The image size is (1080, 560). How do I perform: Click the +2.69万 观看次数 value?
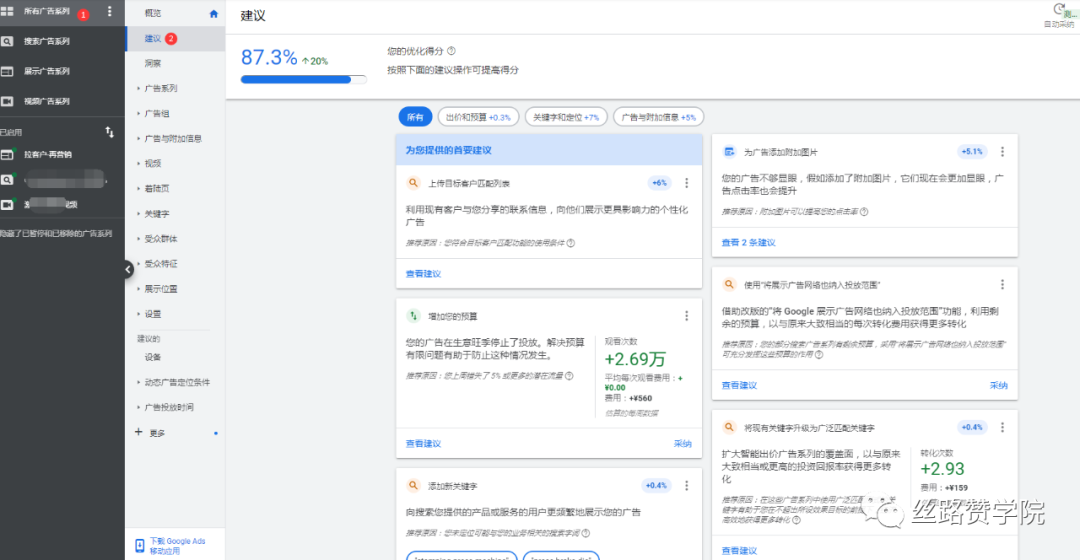[x=635, y=359]
